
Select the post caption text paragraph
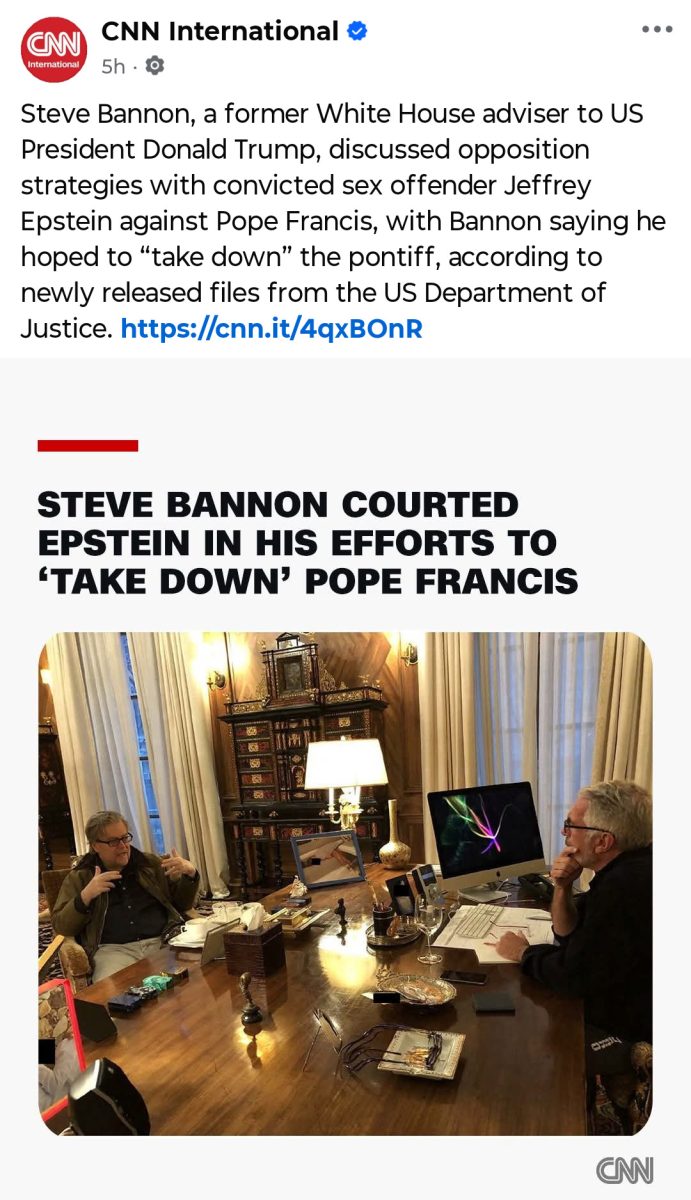click(343, 220)
